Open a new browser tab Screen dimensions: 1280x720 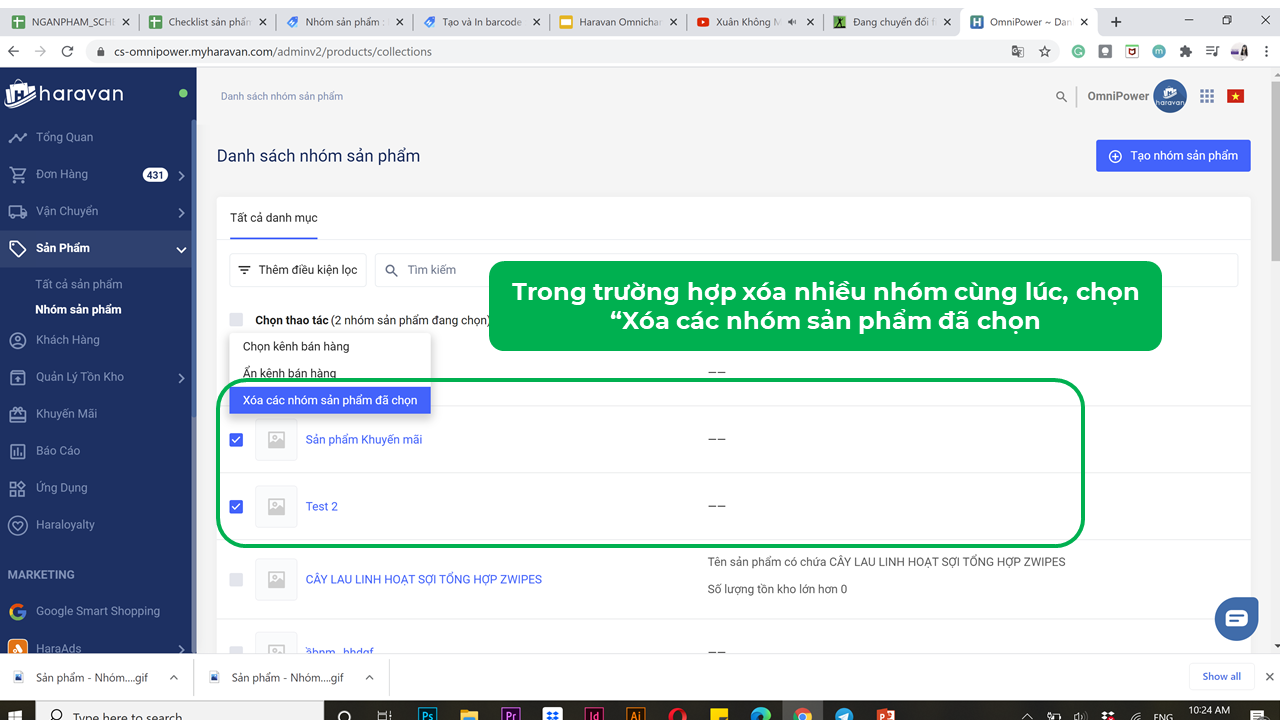(x=1116, y=22)
